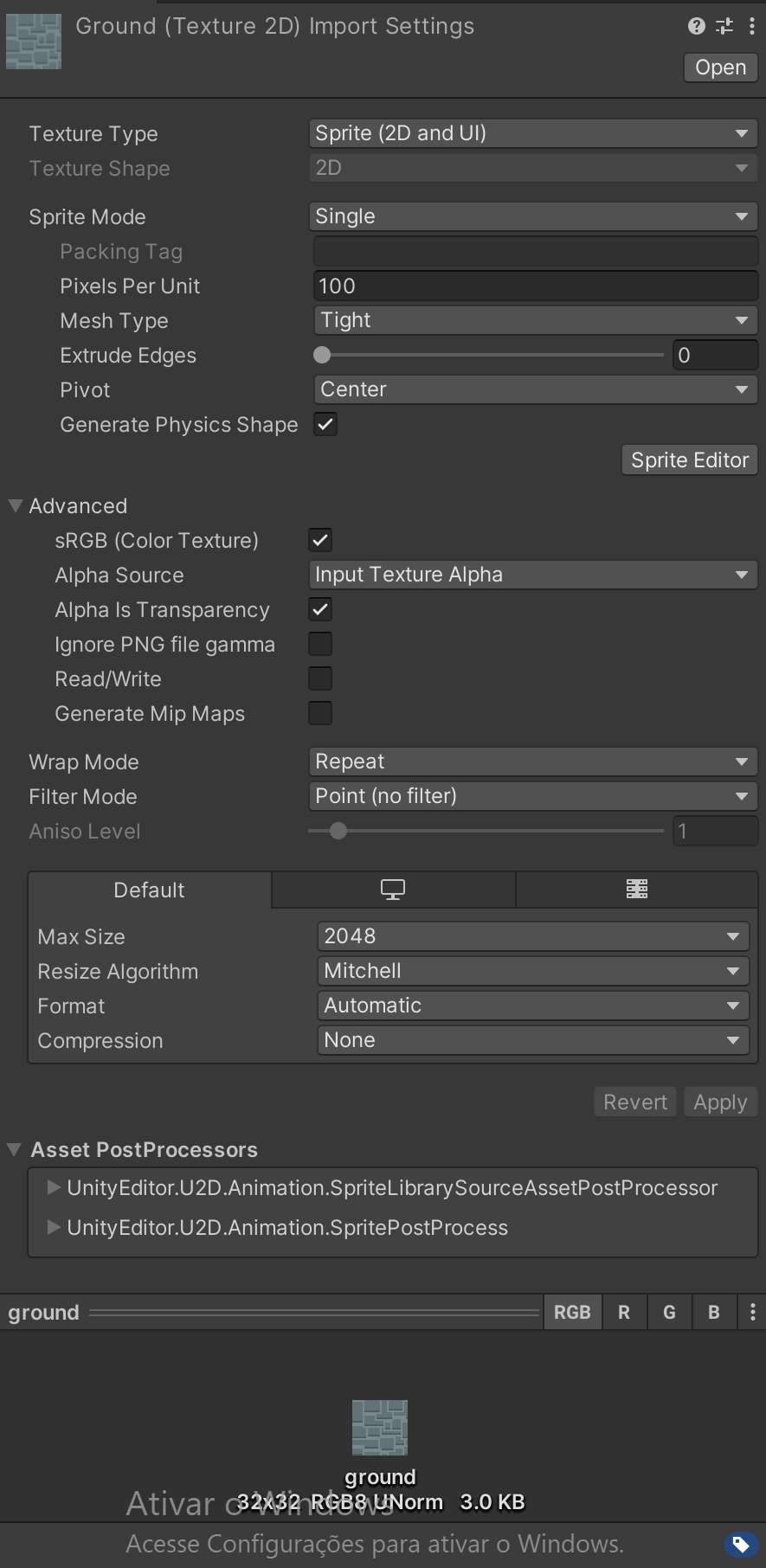Open the header three-dot options menu
The height and width of the screenshot is (1568, 766).
click(x=751, y=26)
